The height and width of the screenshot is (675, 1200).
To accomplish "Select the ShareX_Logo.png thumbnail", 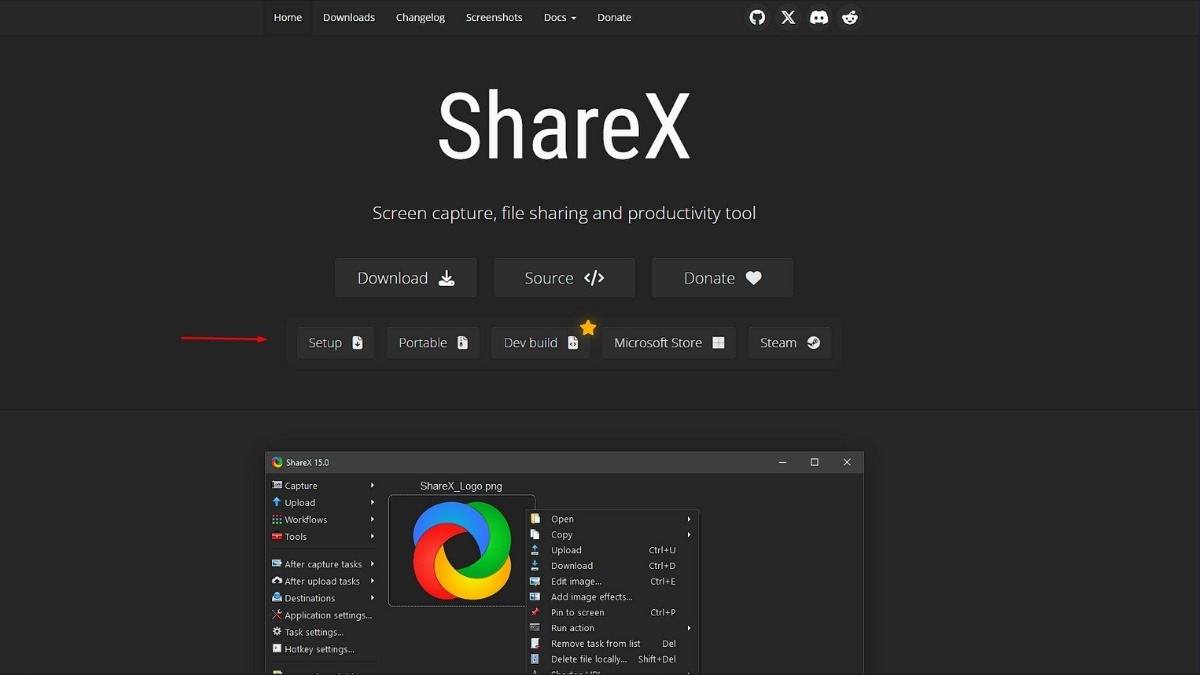I will 461,551.
